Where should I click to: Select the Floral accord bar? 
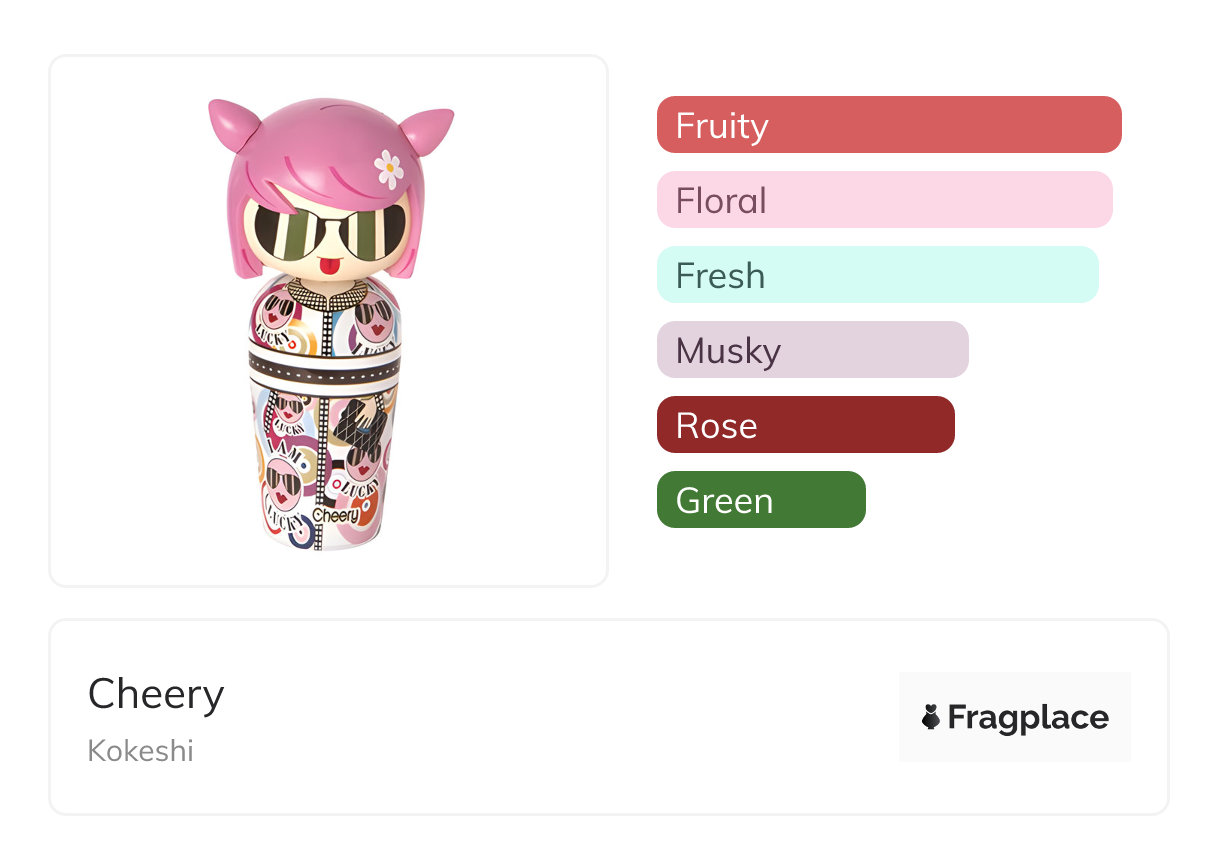(884, 200)
